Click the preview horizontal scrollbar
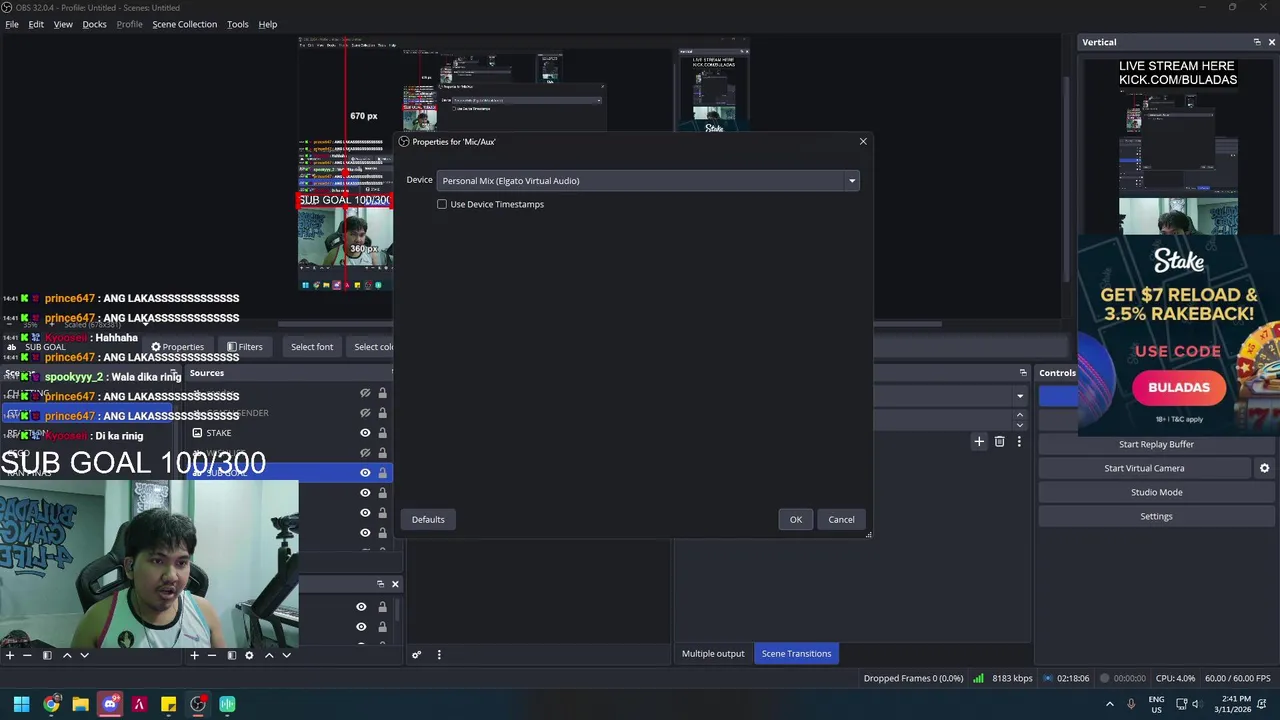This screenshot has height=720, width=1280. click(x=610, y=324)
